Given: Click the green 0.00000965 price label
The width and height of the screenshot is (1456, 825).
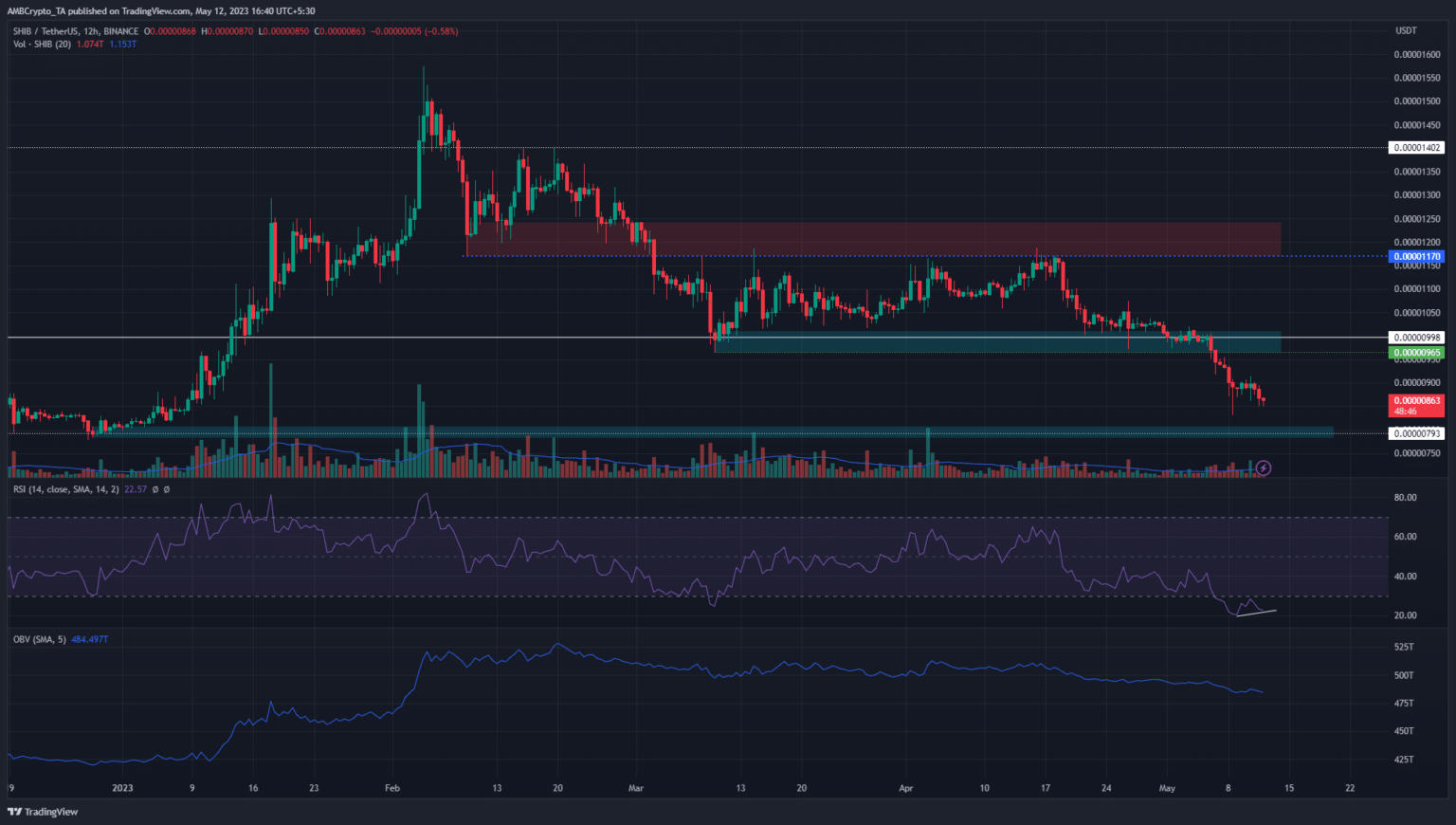Looking at the screenshot, I should 1416,353.
